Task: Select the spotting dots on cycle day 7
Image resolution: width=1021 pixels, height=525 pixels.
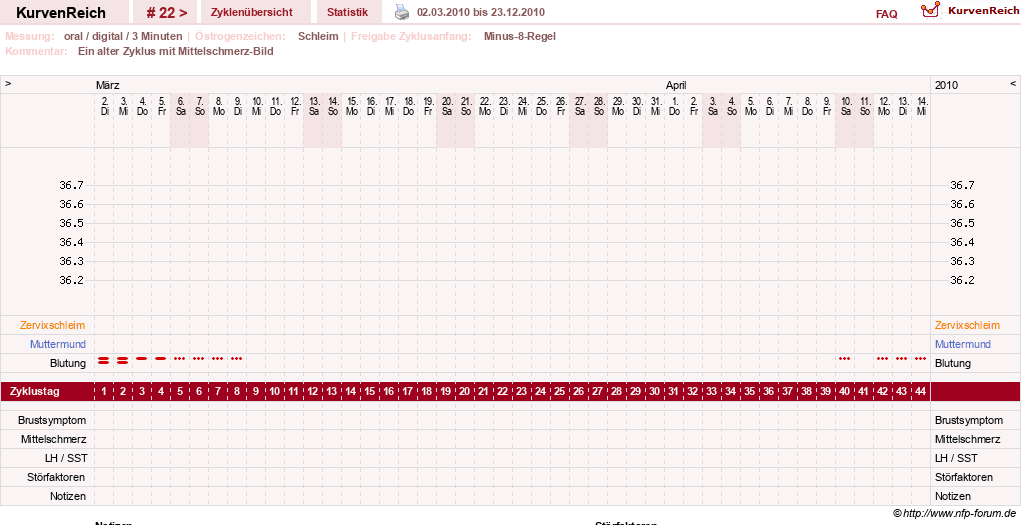Action: (x=217, y=358)
